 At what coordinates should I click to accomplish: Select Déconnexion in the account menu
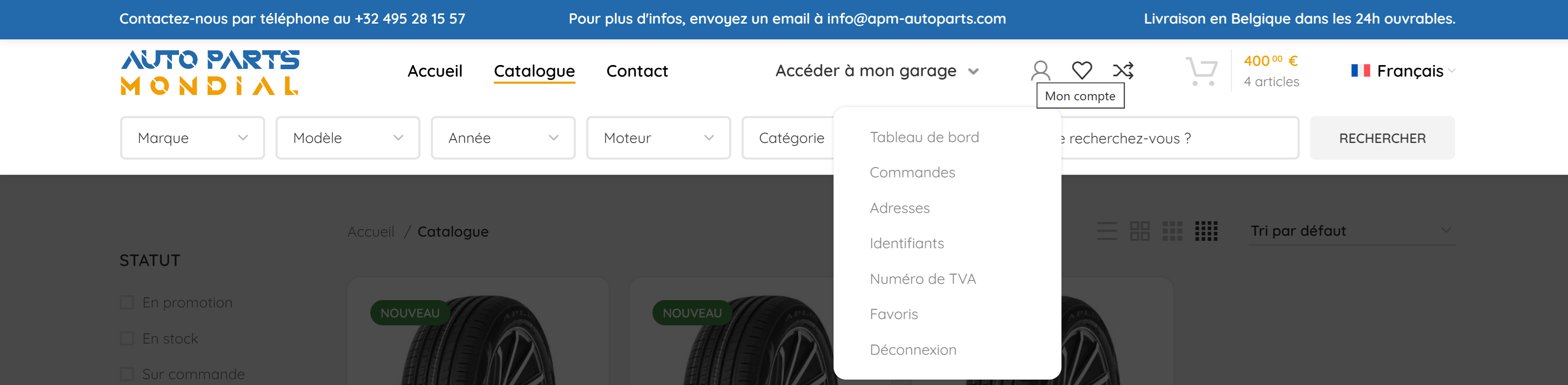point(913,350)
